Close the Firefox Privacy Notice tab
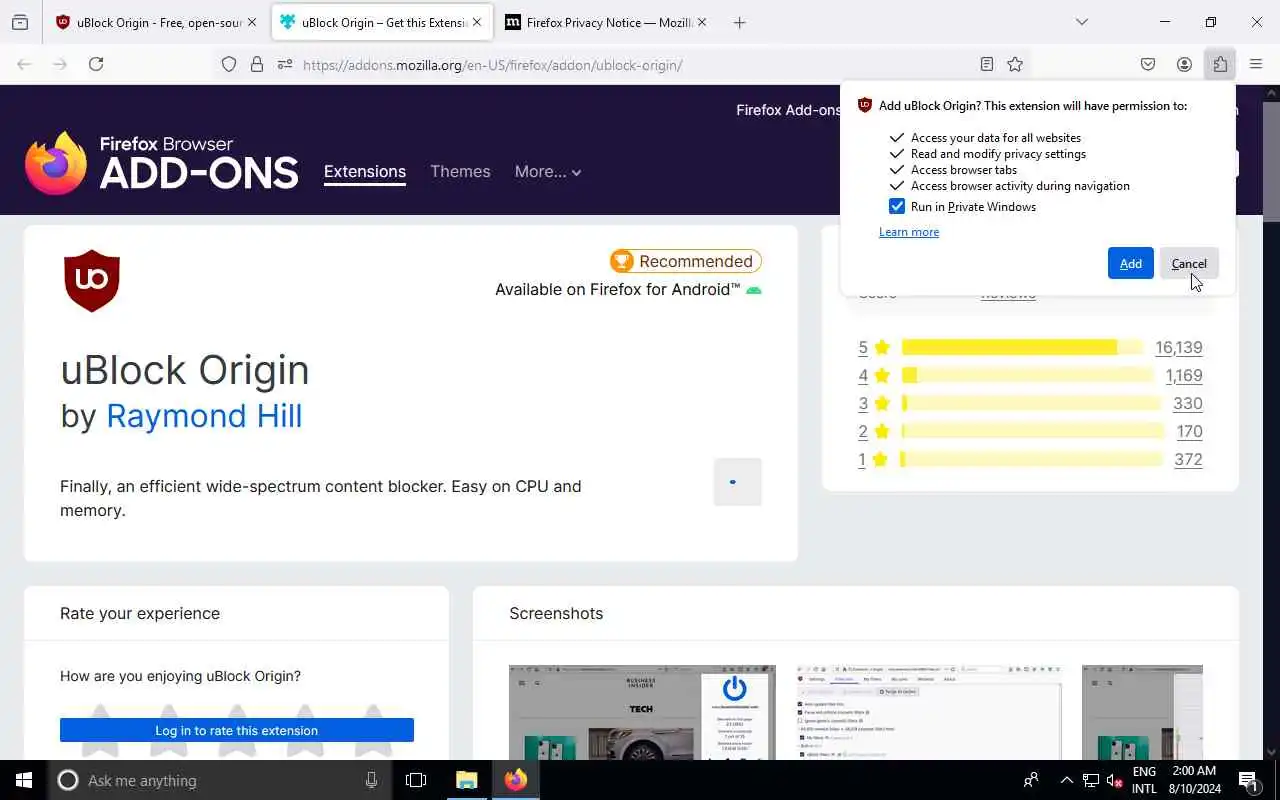The image size is (1280, 800). [x=702, y=22]
